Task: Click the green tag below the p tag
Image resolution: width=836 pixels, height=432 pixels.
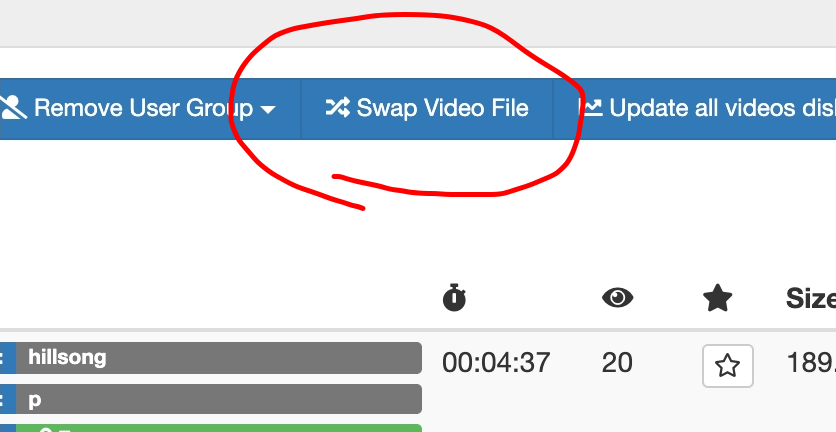Action: [x=219, y=428]
